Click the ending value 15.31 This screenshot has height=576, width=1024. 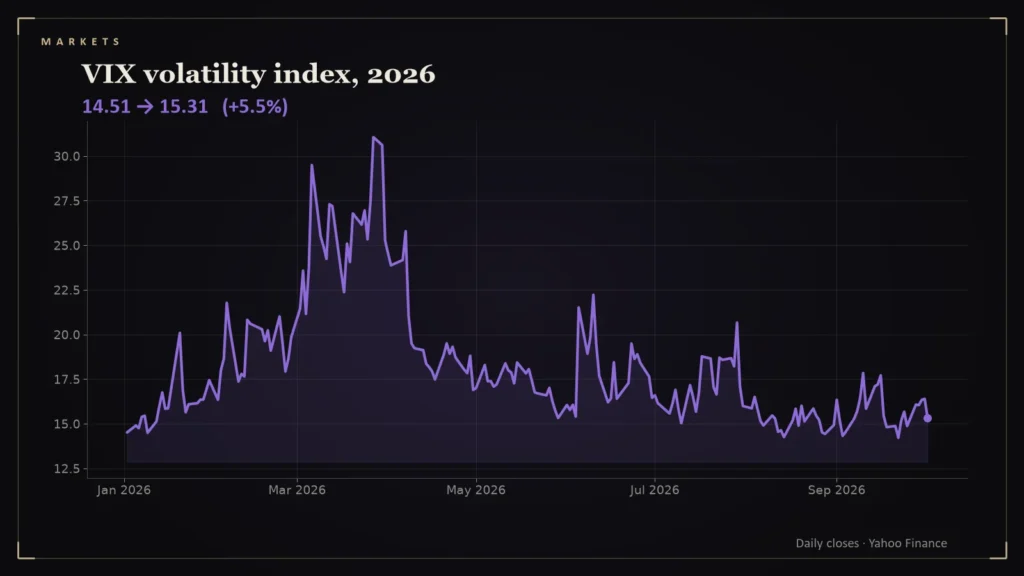(184, 106)
